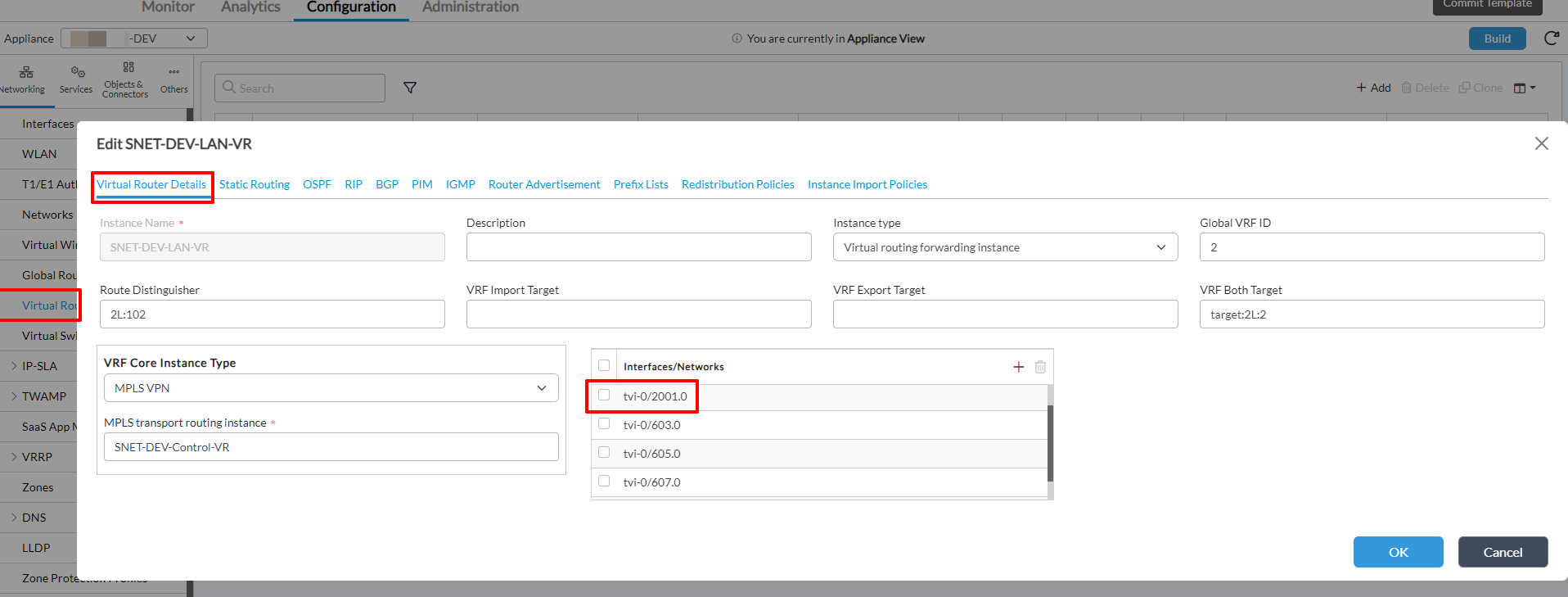Click the Commit Template button
This screenshot has height=597, width=1568.
[1487, 6]
